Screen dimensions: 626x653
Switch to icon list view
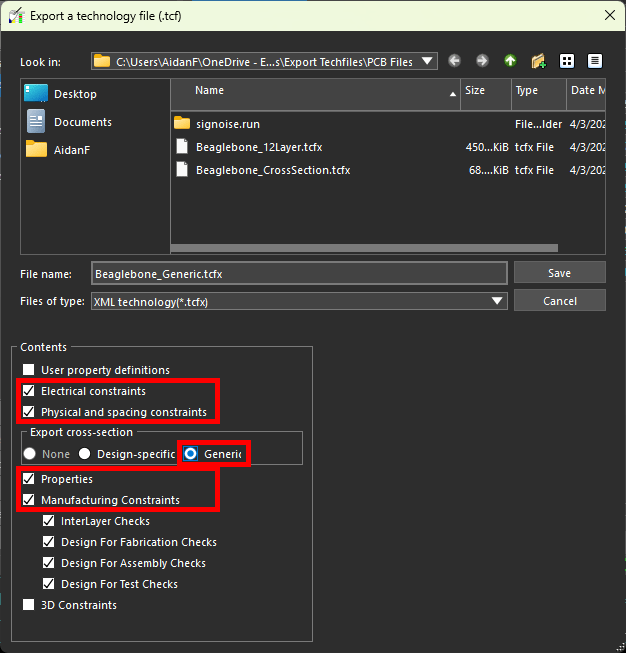566,61
